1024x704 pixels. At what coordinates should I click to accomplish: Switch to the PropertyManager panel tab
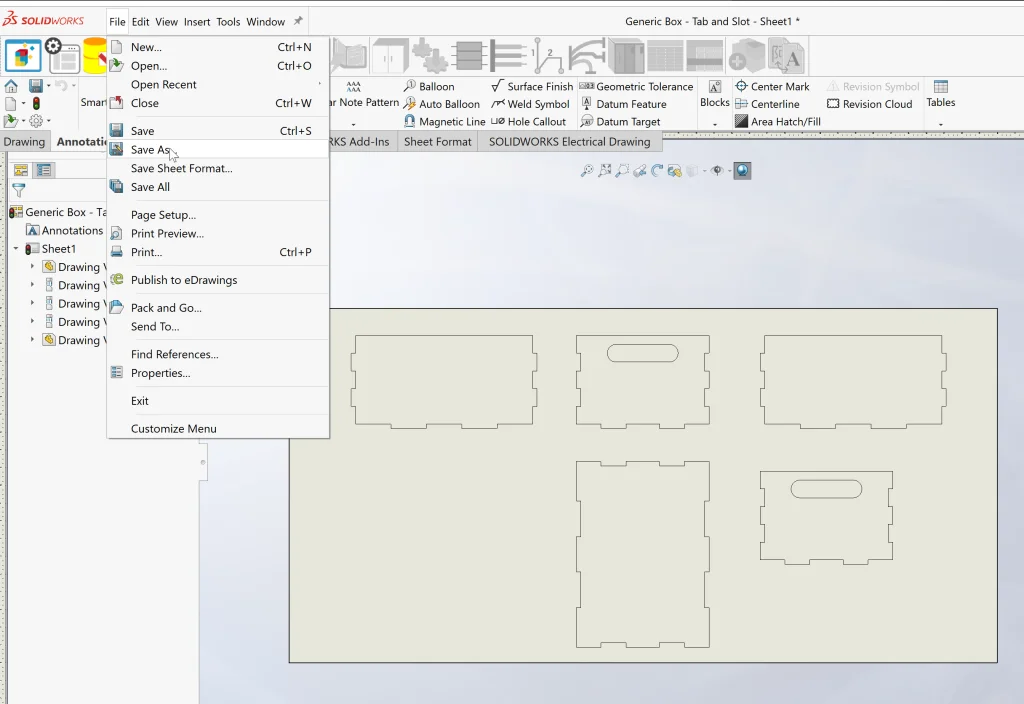[44, 170]
